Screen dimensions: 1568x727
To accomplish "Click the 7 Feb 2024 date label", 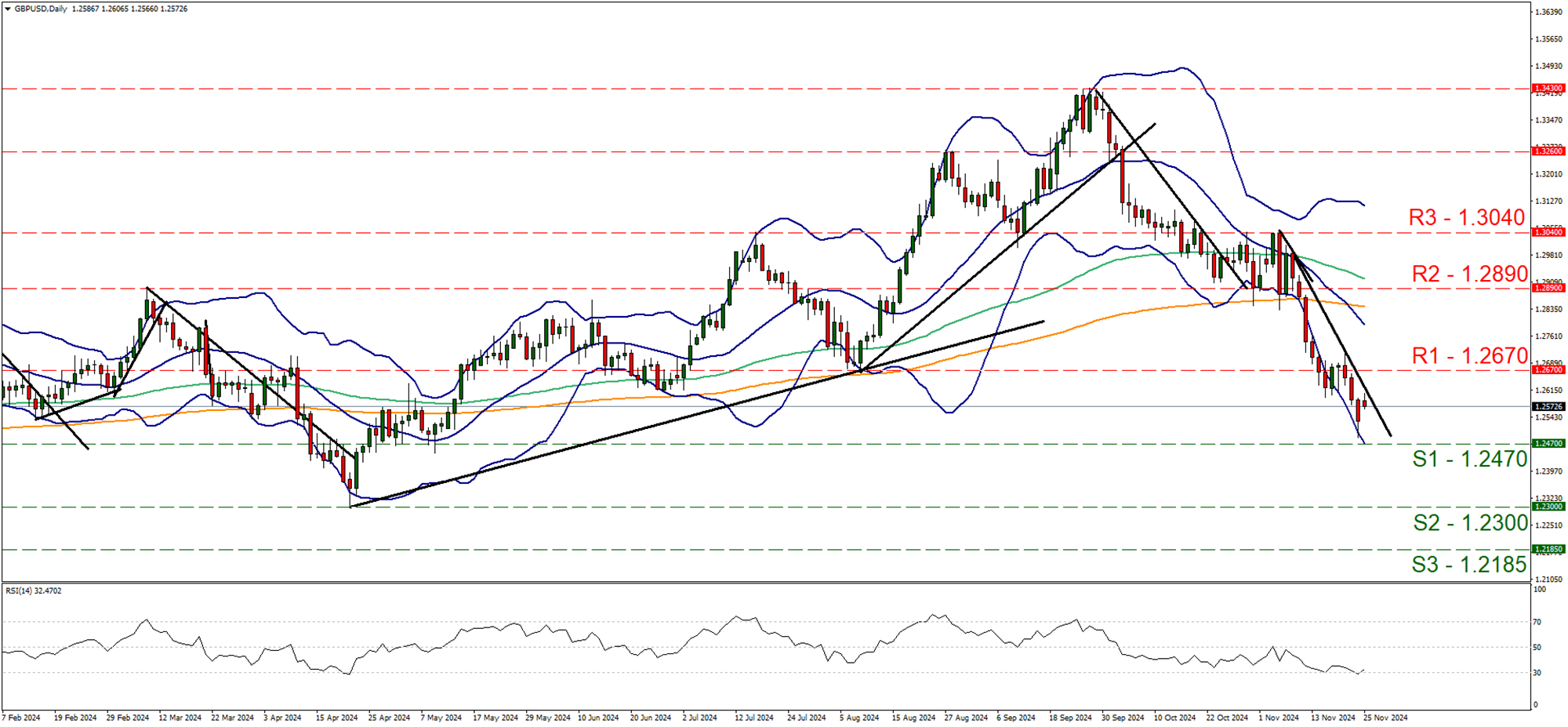I will [x=21, y=718].
